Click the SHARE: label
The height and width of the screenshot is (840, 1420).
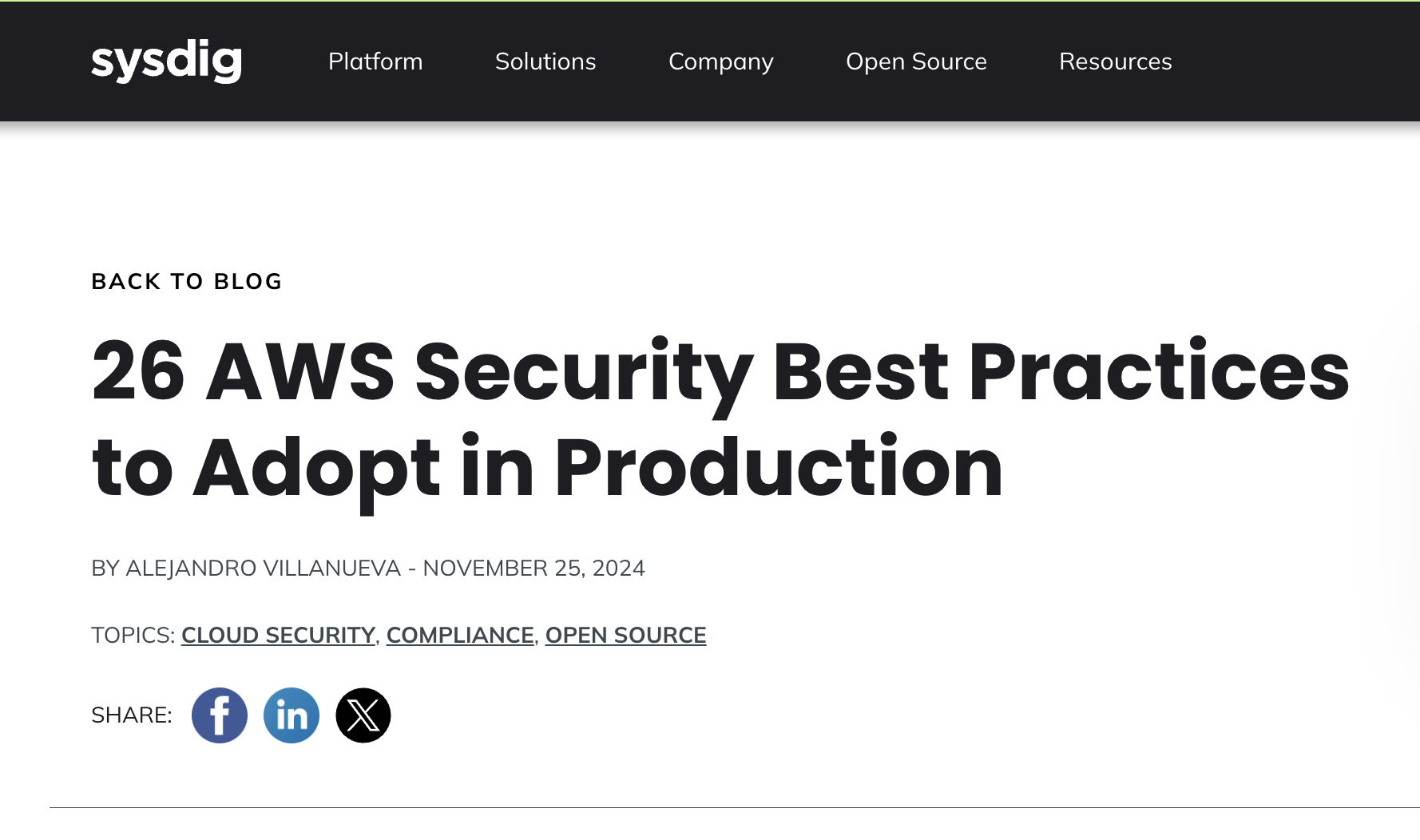click(x=132, y=715)
